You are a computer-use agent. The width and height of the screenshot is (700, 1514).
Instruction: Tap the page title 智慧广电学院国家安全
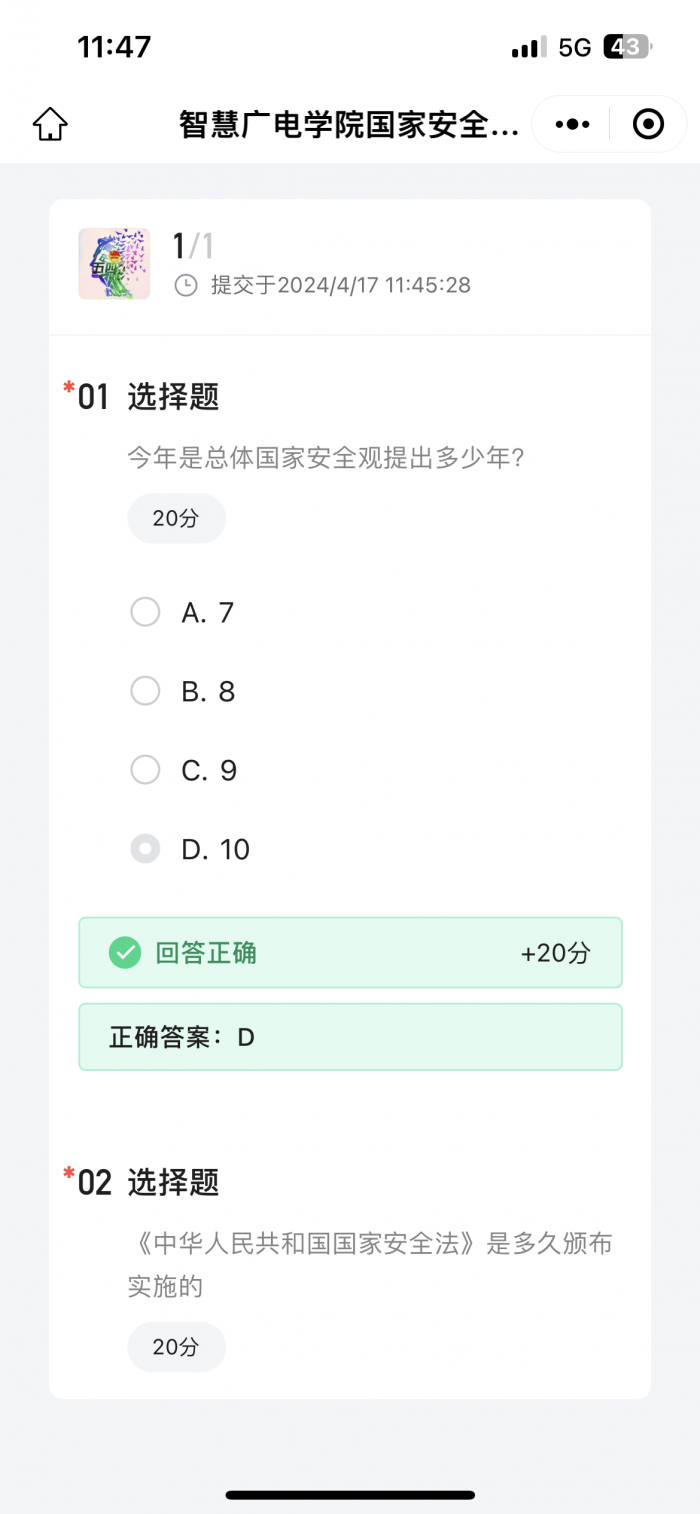coord(350,125)
